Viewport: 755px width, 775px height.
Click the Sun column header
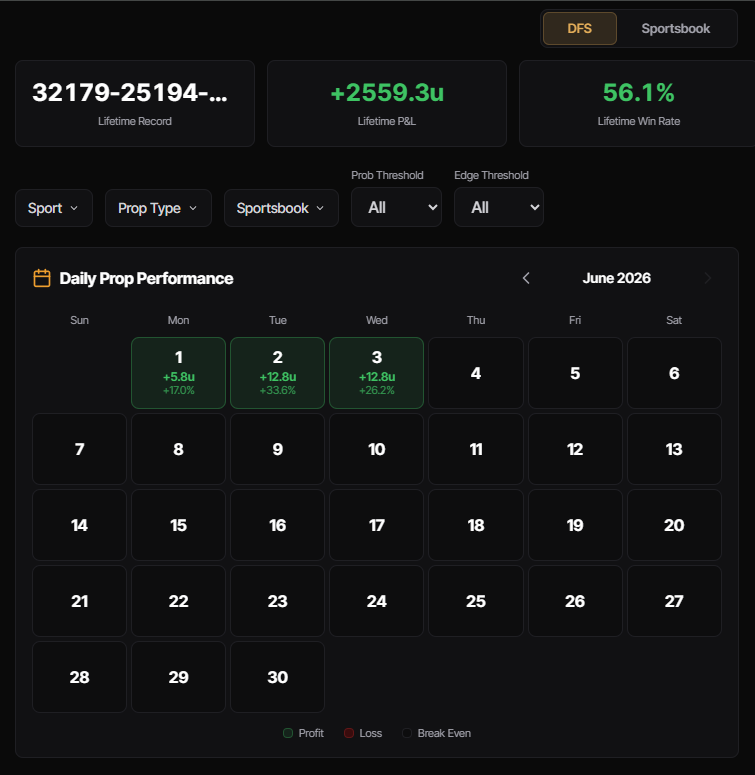[x=80, y=320]
